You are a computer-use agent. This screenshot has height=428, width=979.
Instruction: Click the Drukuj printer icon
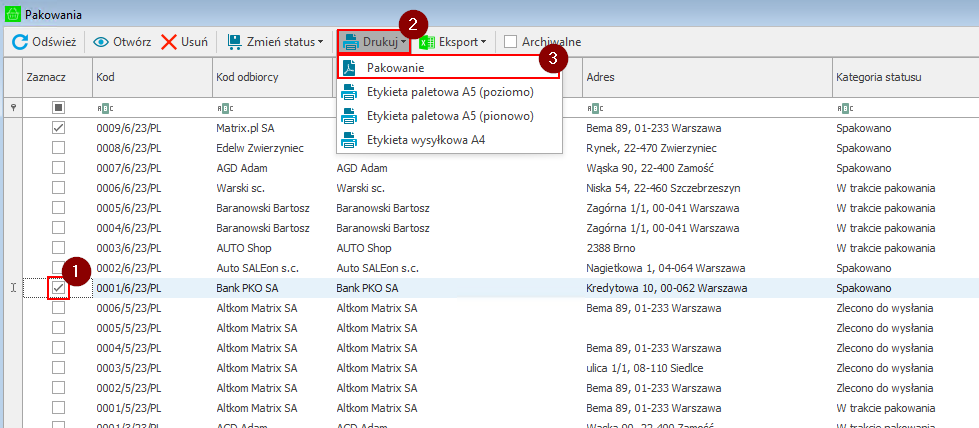(x=351, y=42)
